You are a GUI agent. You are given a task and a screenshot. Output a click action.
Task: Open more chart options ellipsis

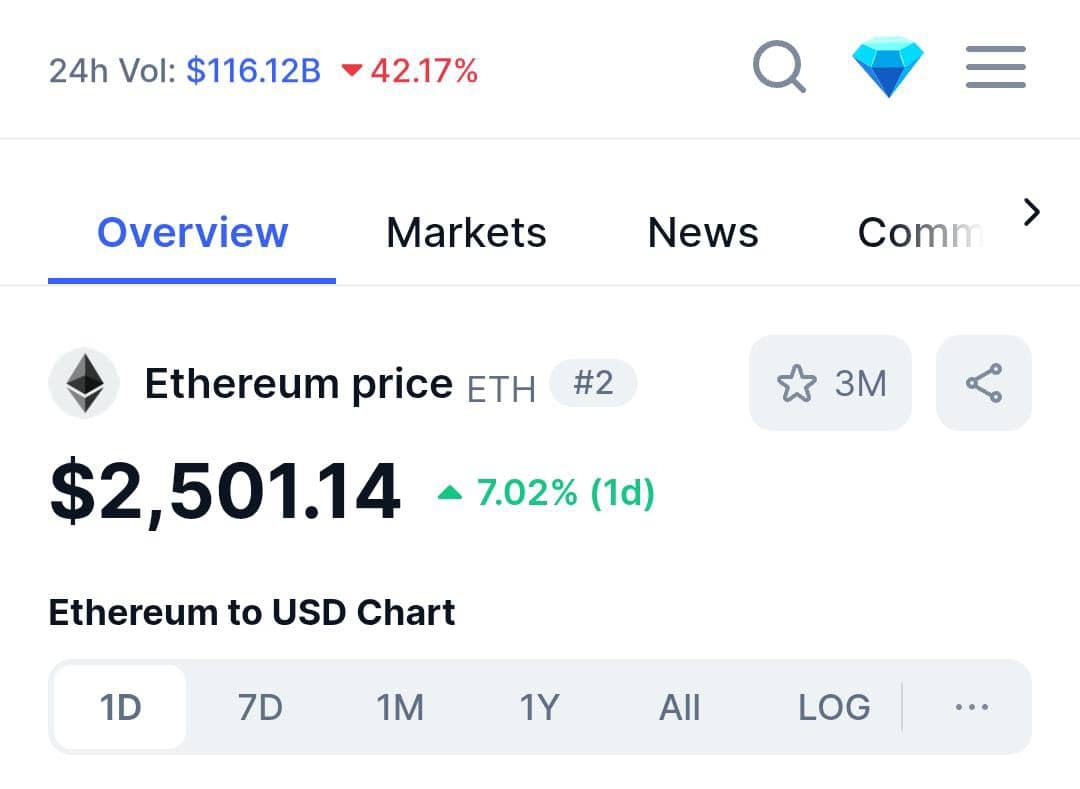[971, 707]
